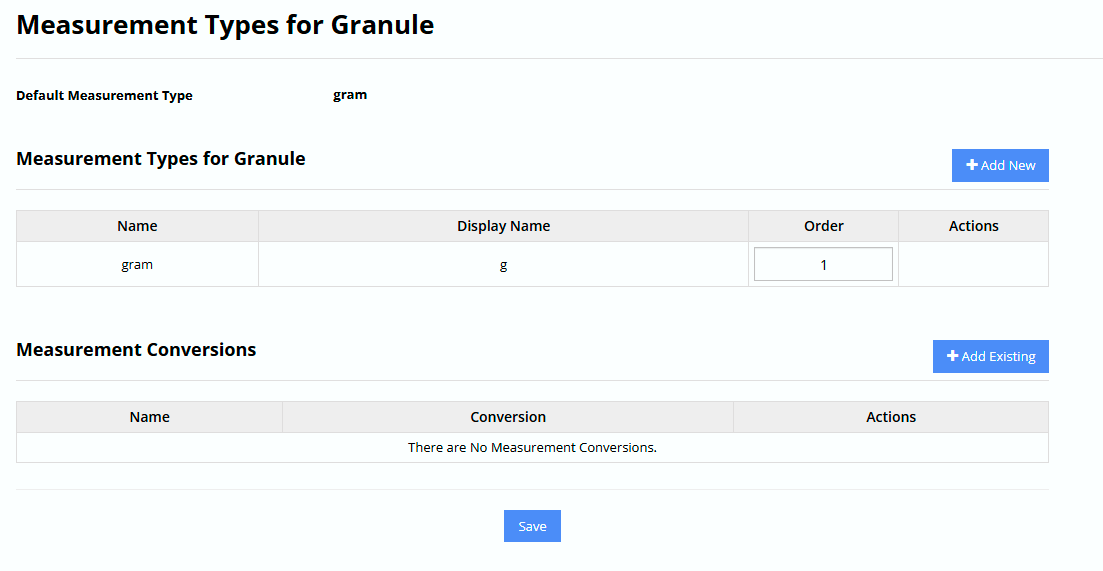Save the measurement type changes
The width and height of the screenshot is (1103, 571).
click(x=532, y=526)
